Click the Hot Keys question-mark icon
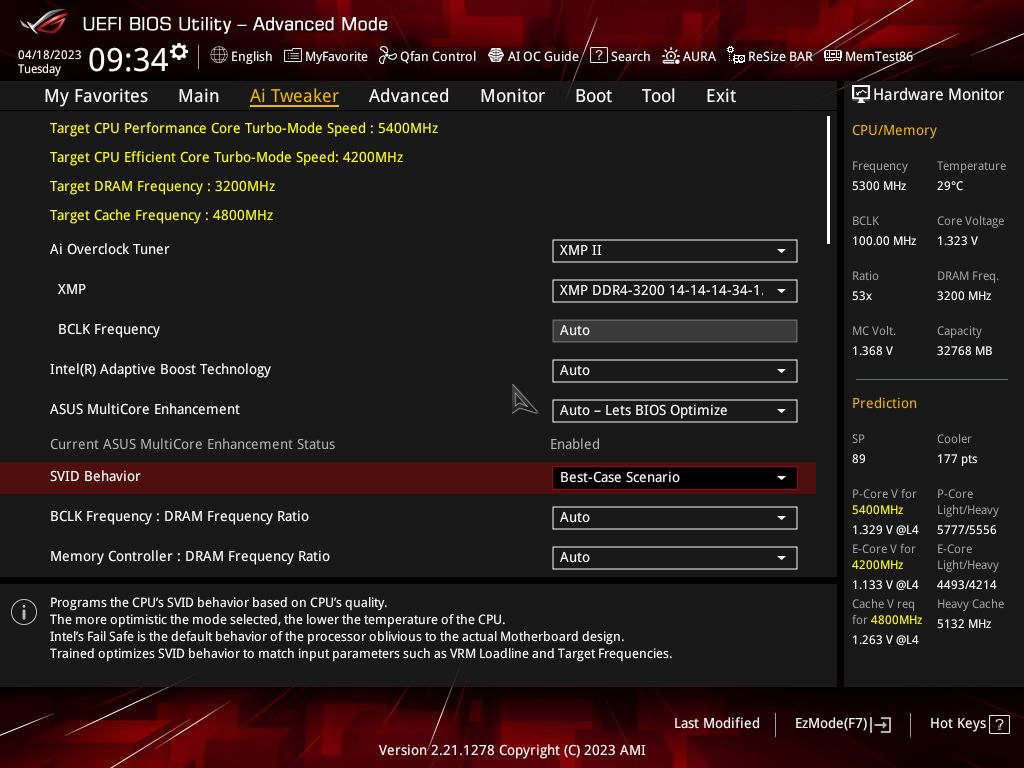 pos(999,724)
